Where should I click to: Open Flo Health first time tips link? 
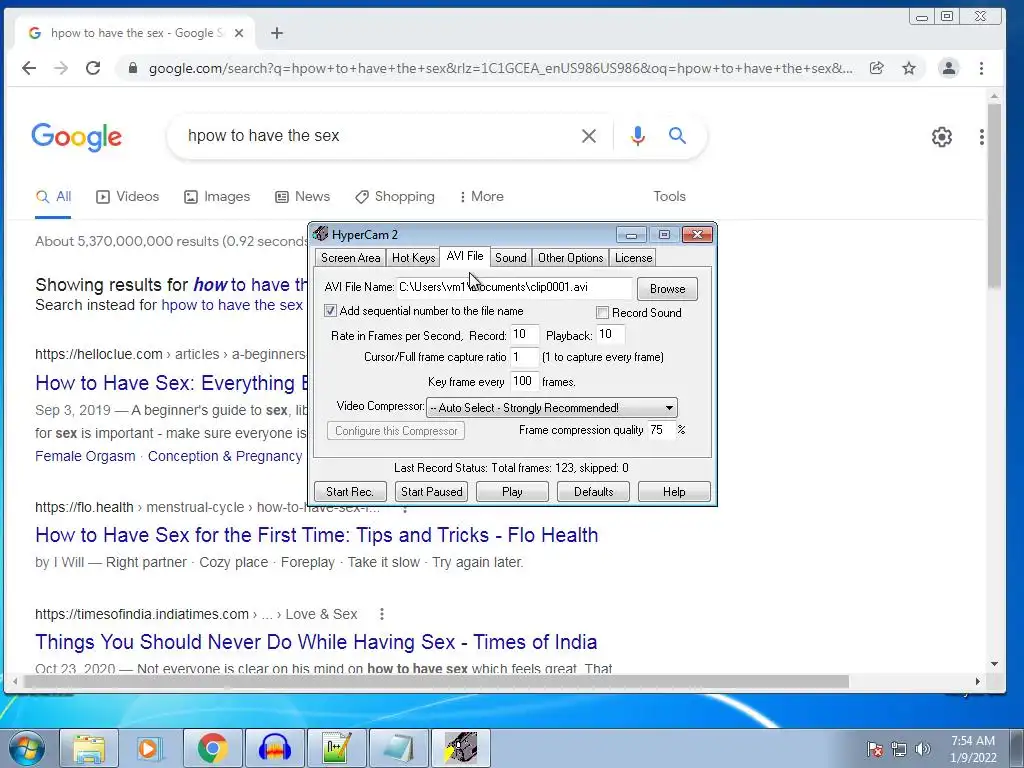[x=317, y=535]
